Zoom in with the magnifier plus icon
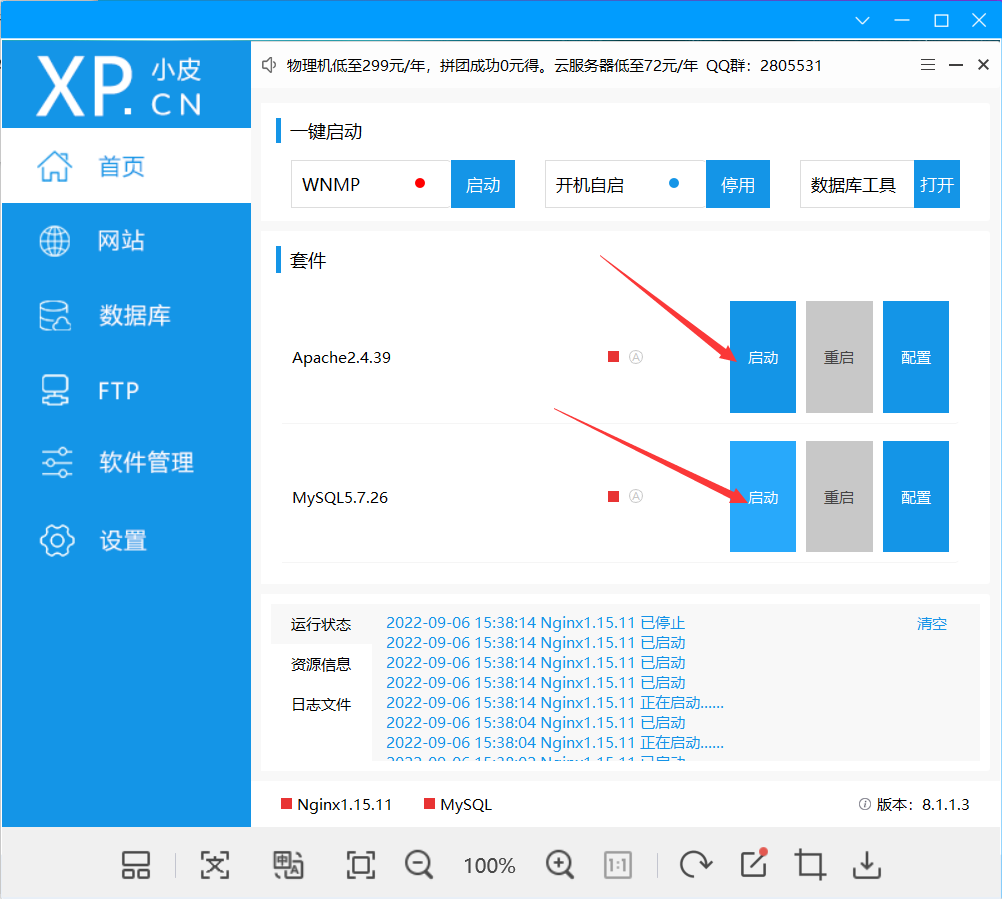1002x899 pixels. coord(560,865)
